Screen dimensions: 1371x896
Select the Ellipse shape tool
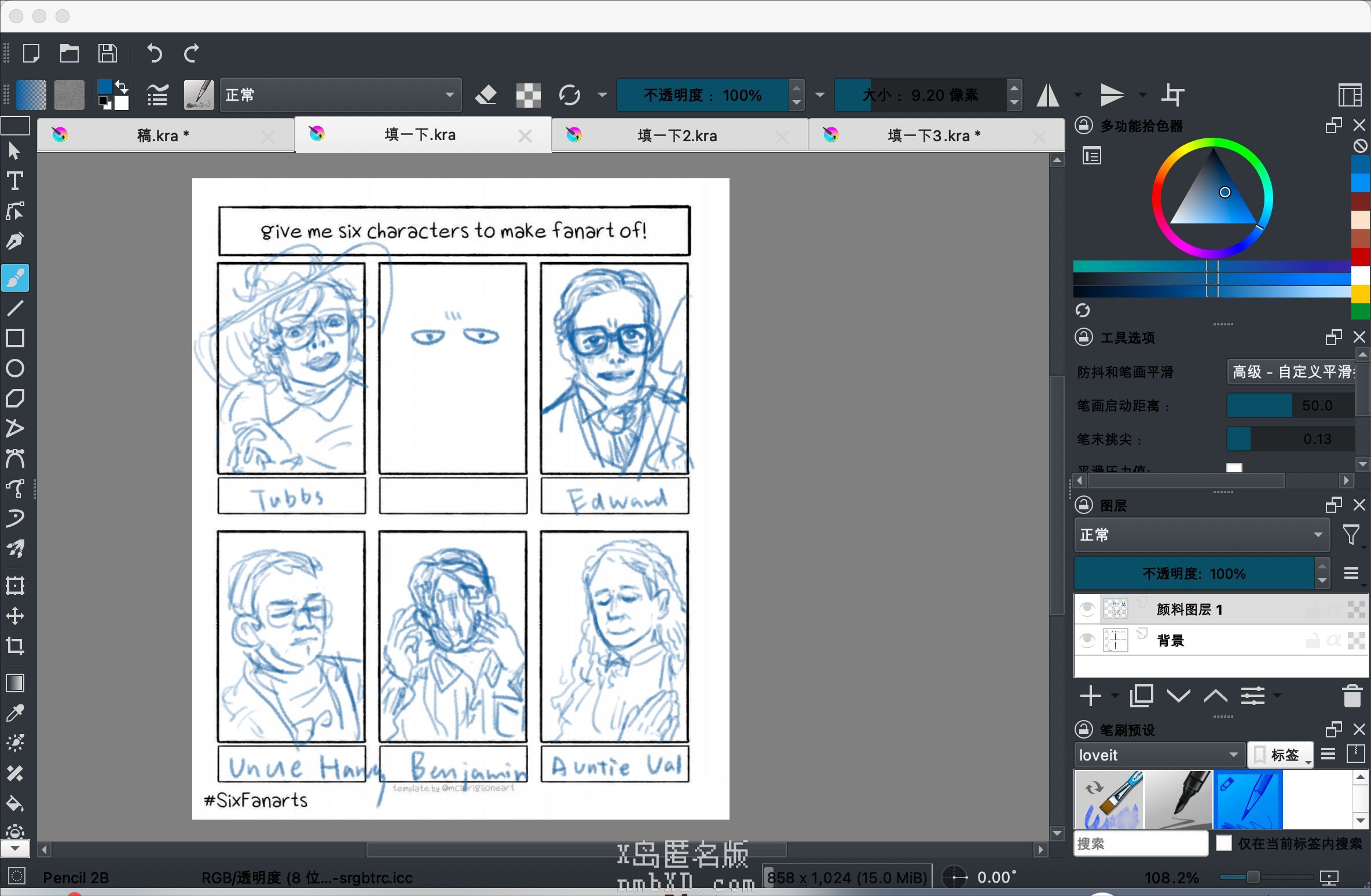14,369
